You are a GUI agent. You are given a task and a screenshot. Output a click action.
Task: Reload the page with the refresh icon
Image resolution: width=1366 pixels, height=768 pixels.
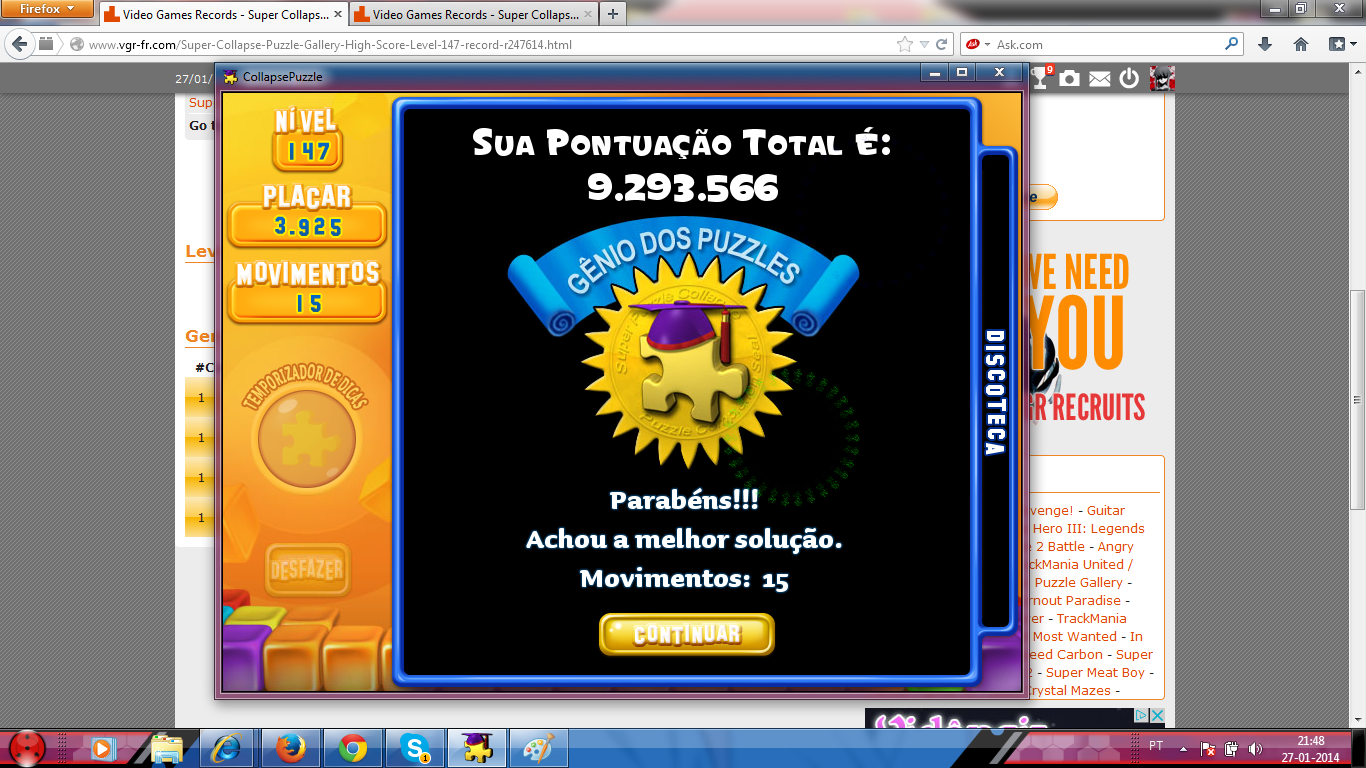coord(941,44)
